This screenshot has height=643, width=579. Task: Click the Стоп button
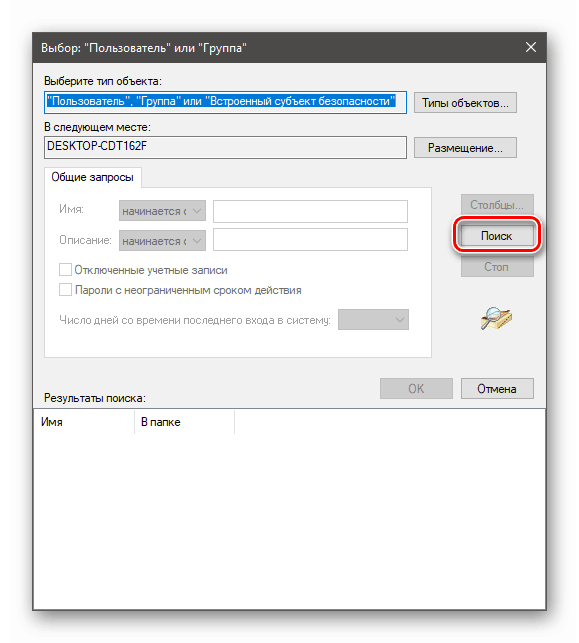(497, 267)
